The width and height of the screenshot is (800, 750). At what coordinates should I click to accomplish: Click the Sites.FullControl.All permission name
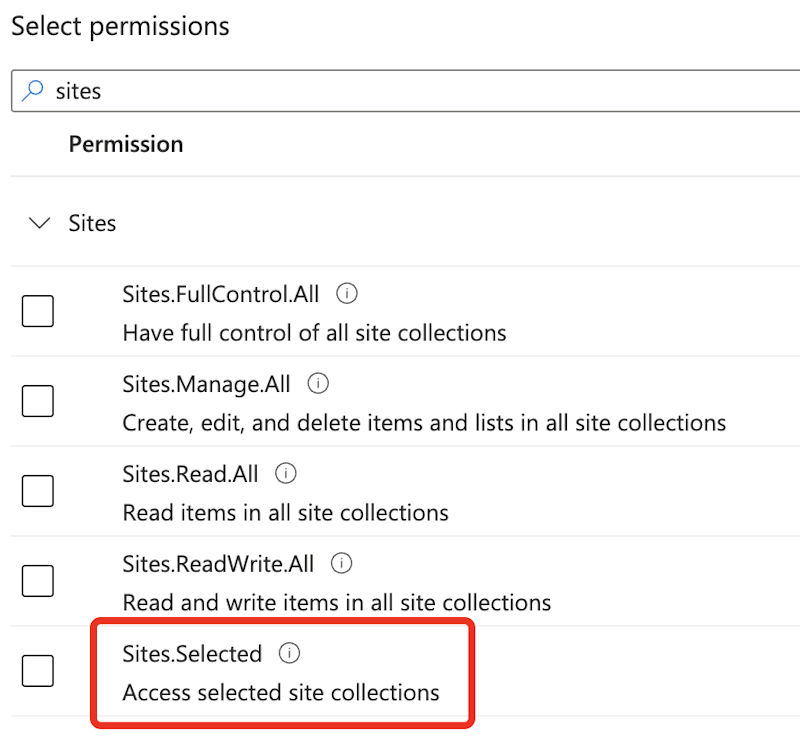point(221,294)
